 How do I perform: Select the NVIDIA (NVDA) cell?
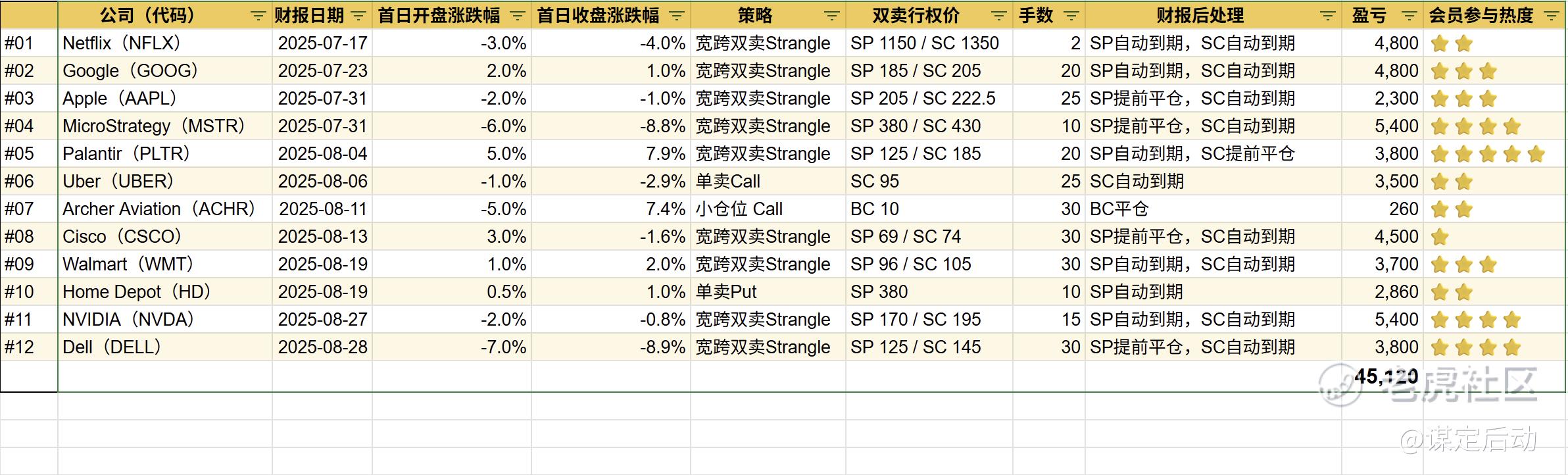coord(165,319)
